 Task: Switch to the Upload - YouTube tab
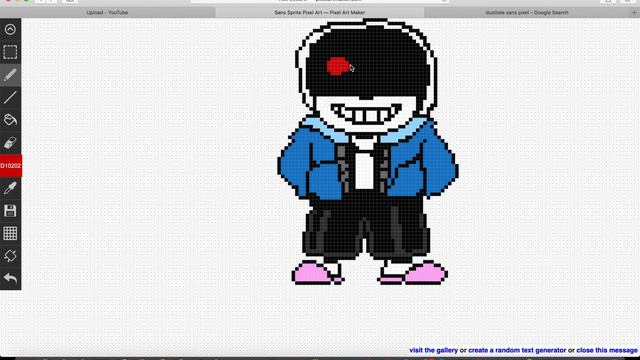click(x=107, y=13)
